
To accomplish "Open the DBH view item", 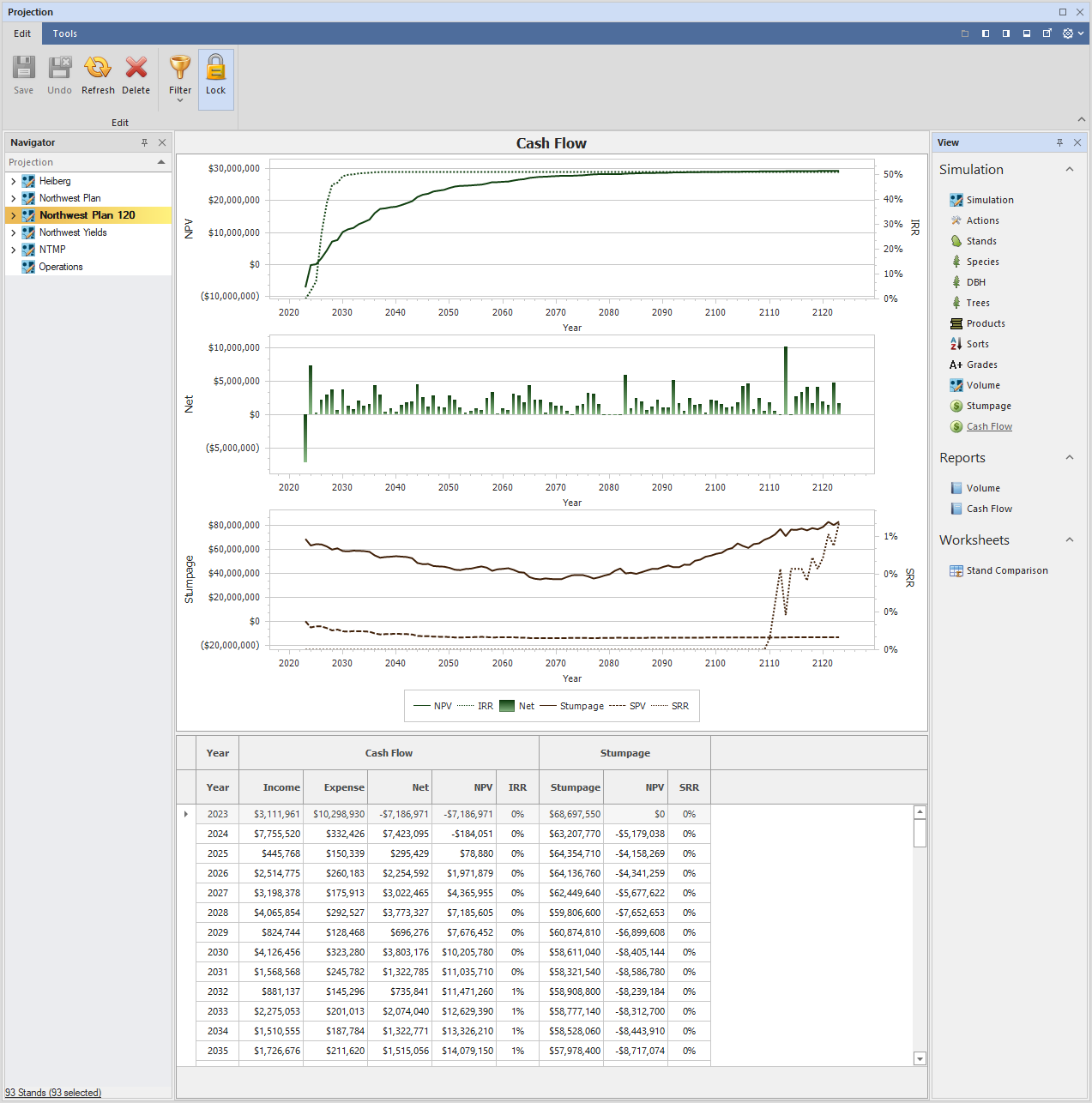I will pyautogui.click(x=975, y=282).
